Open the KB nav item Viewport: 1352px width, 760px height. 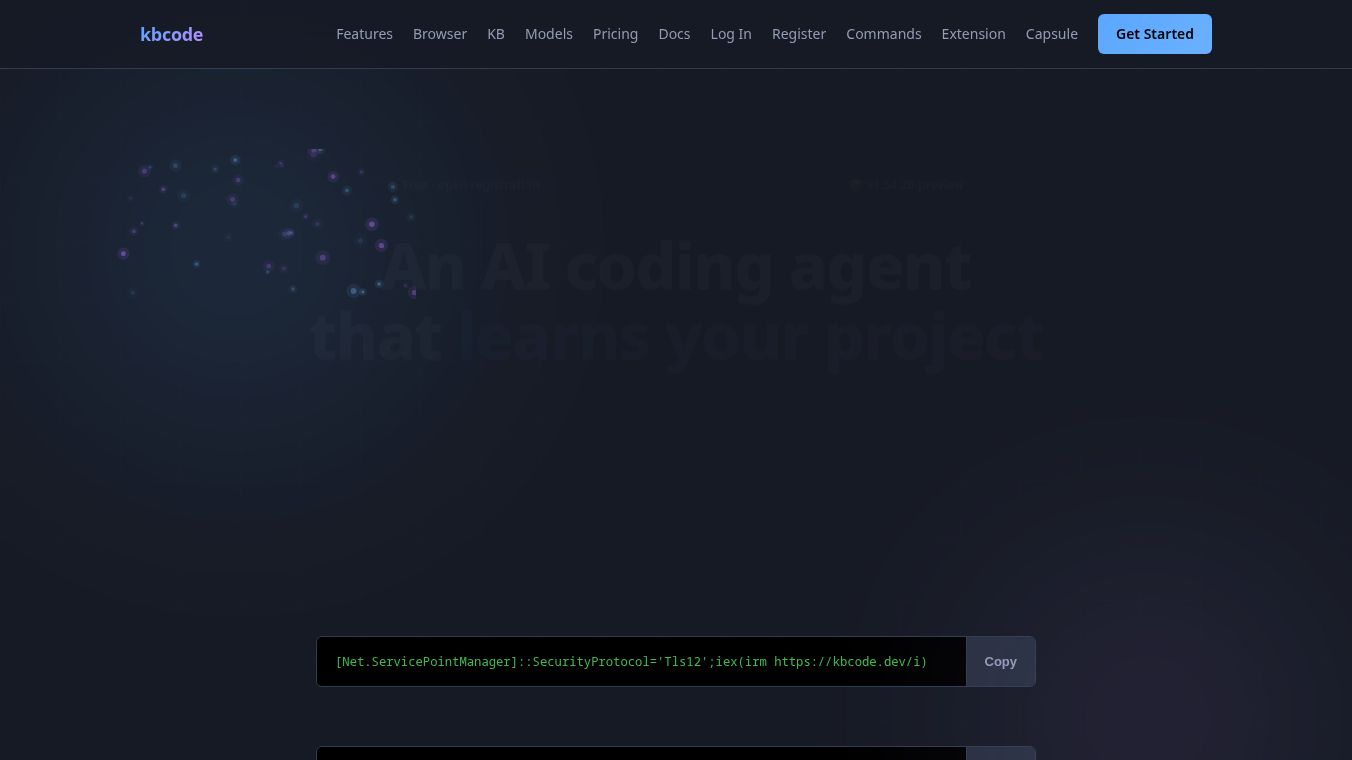point(496,34)
